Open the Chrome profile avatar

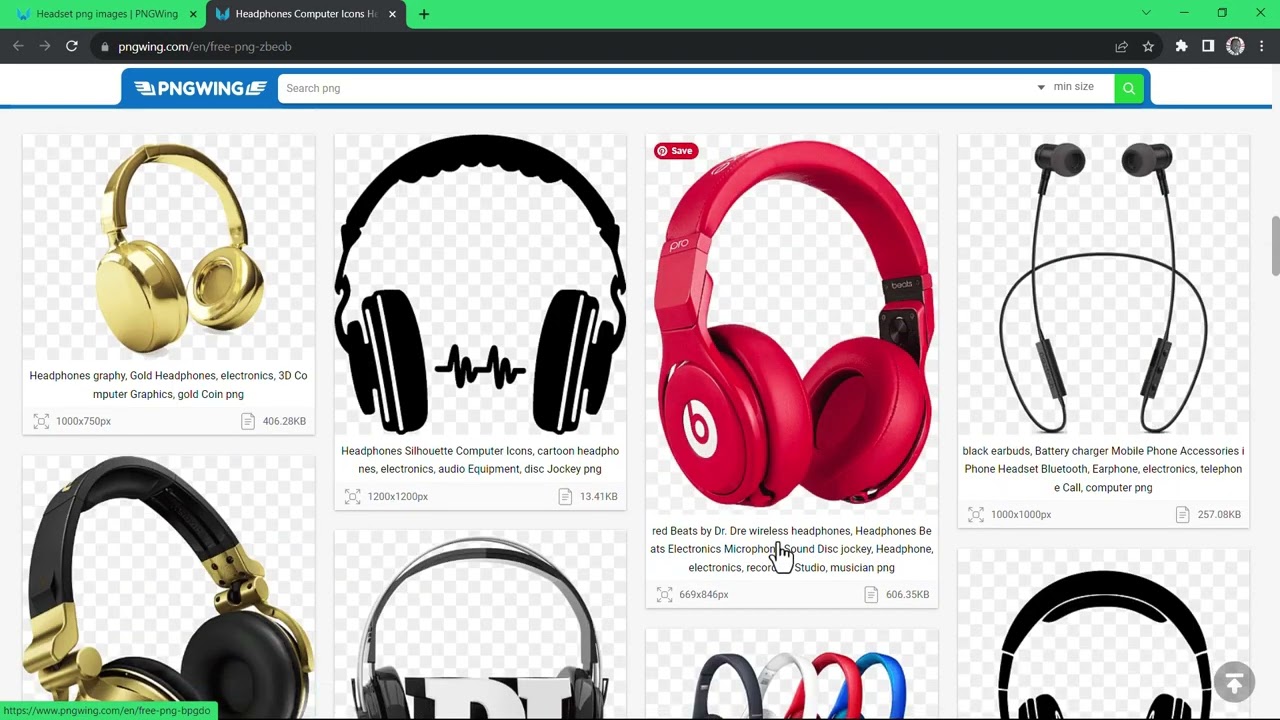pos(1235,46)
